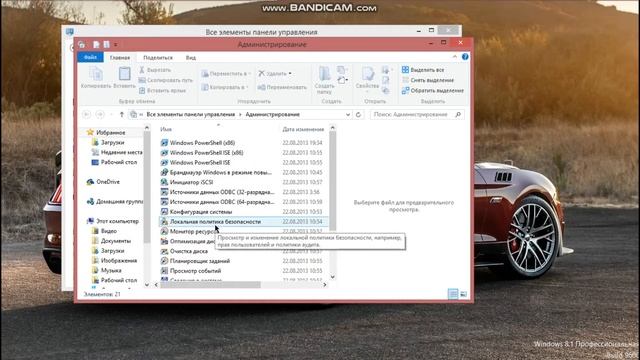Click the Дата изменения column header
The height and width of the screenshot is (360, 640).
(303, 129)
